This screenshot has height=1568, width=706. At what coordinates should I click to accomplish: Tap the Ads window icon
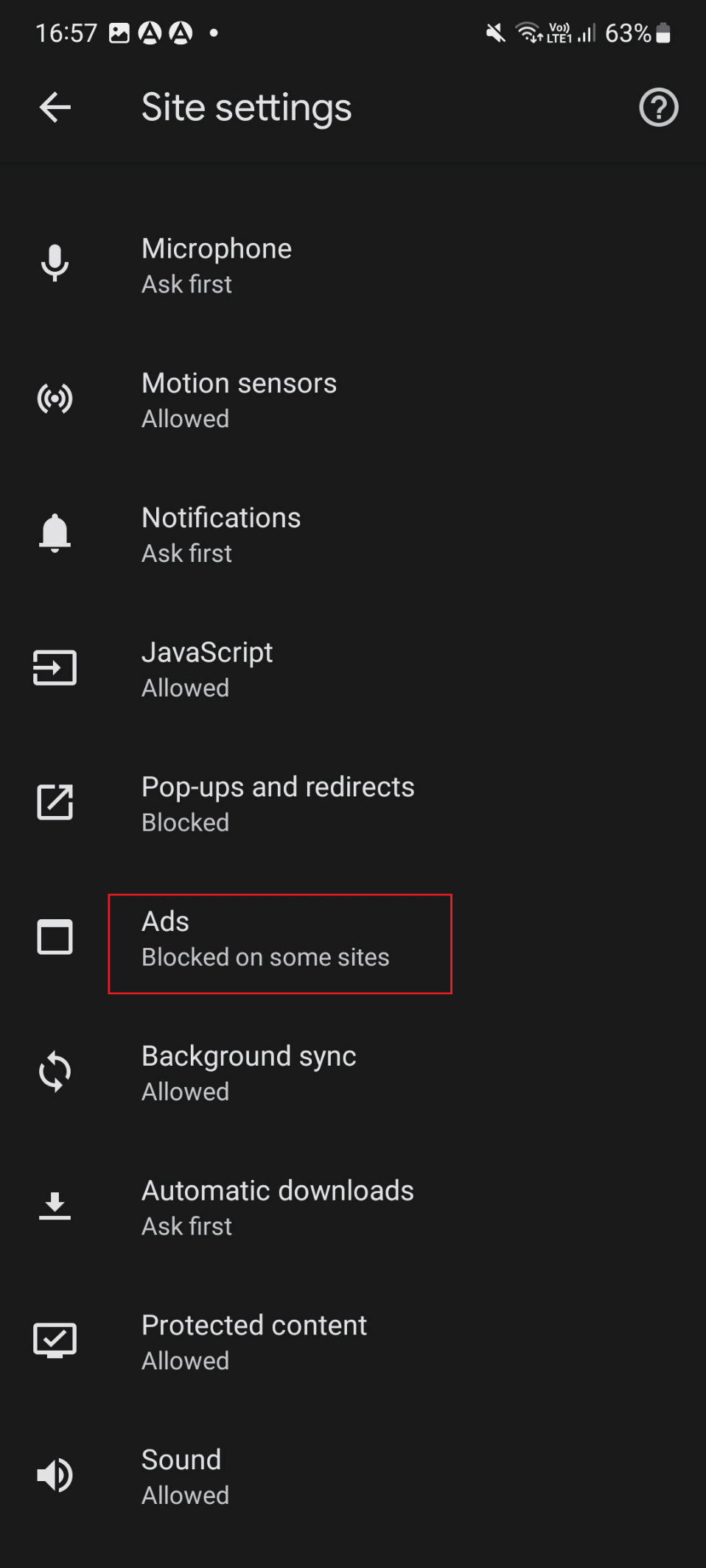click(x=55, y=937)
